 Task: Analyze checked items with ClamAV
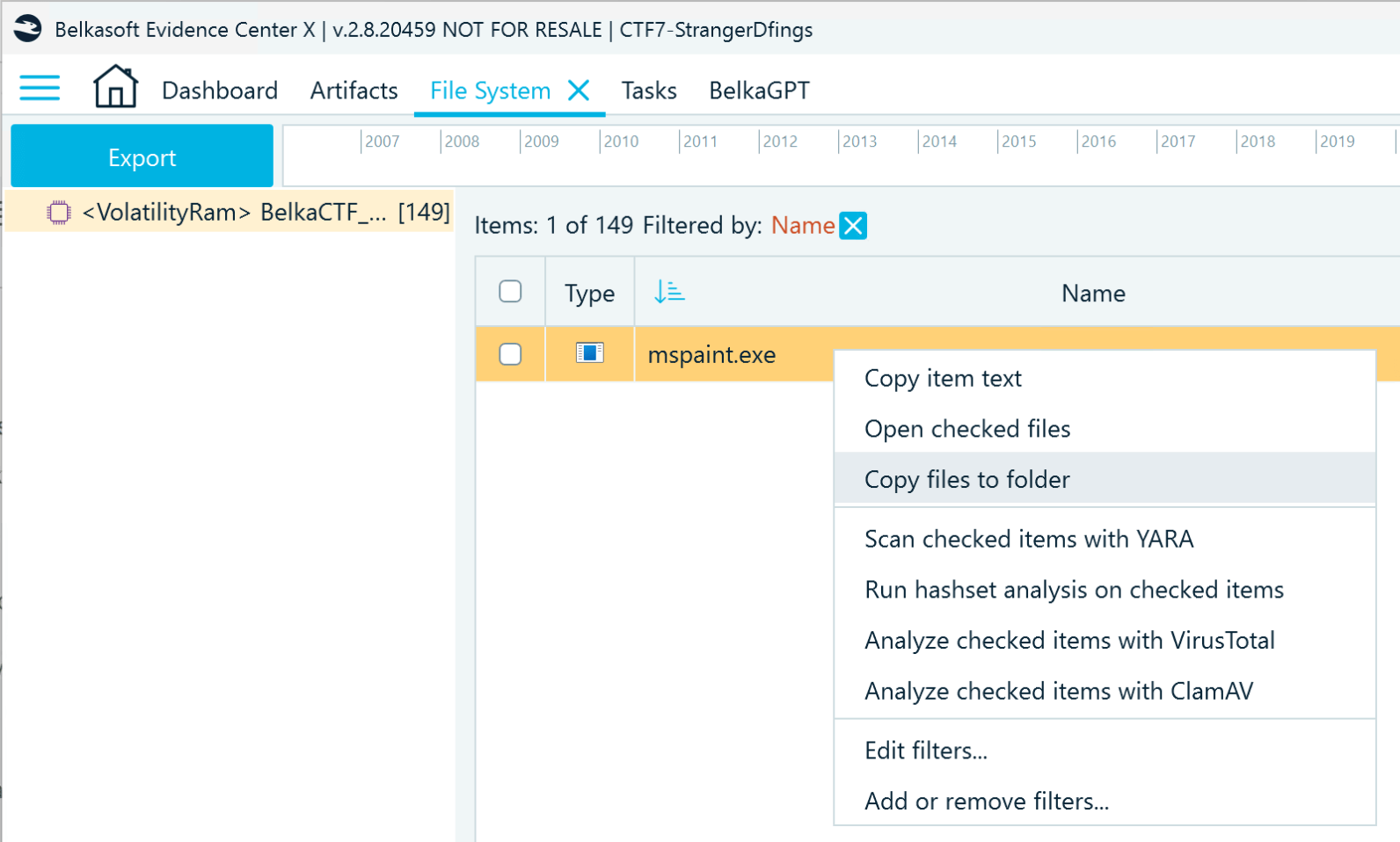click(x=1105, y=692)
